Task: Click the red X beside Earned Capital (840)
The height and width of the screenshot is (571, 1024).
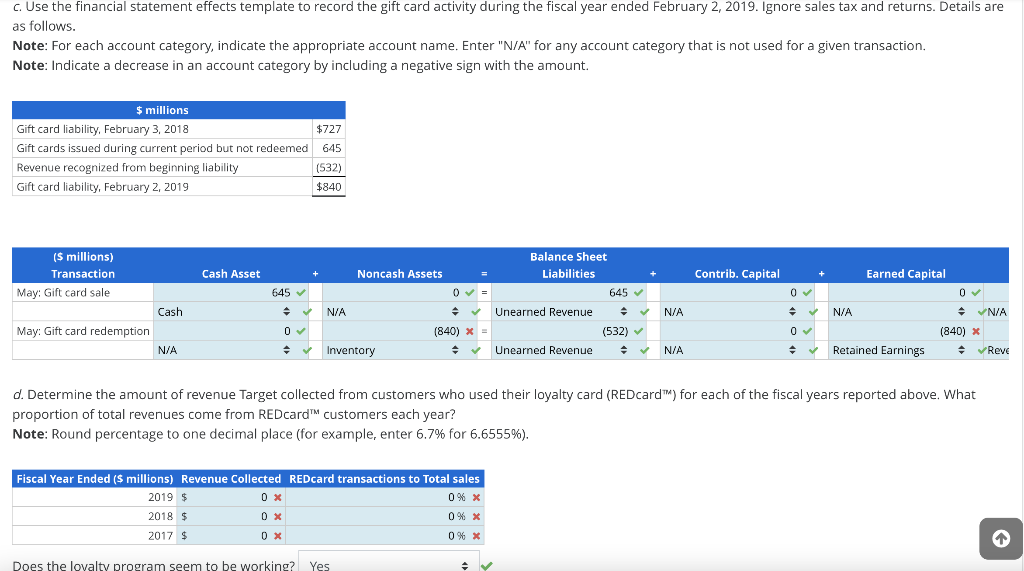Action: click(976, 331)
